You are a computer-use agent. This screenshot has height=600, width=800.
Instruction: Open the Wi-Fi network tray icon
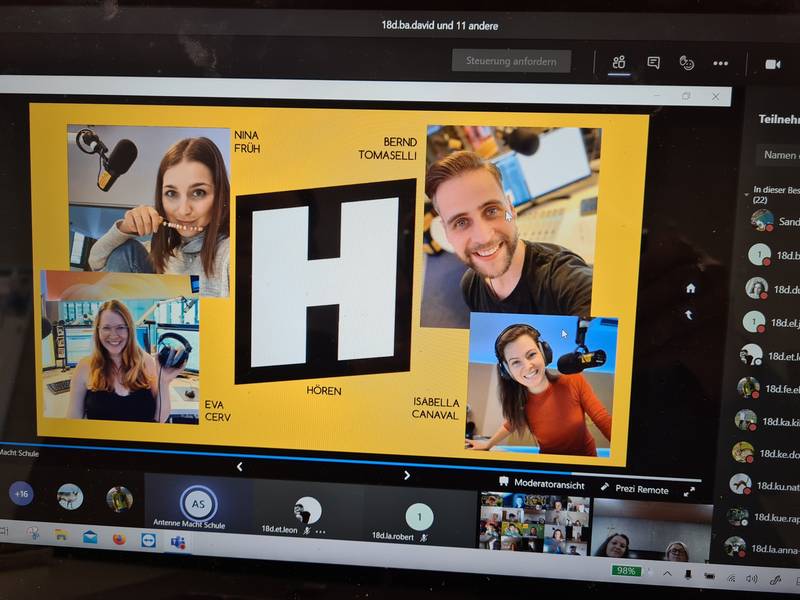pyautogui.click(x=731, y=578)
